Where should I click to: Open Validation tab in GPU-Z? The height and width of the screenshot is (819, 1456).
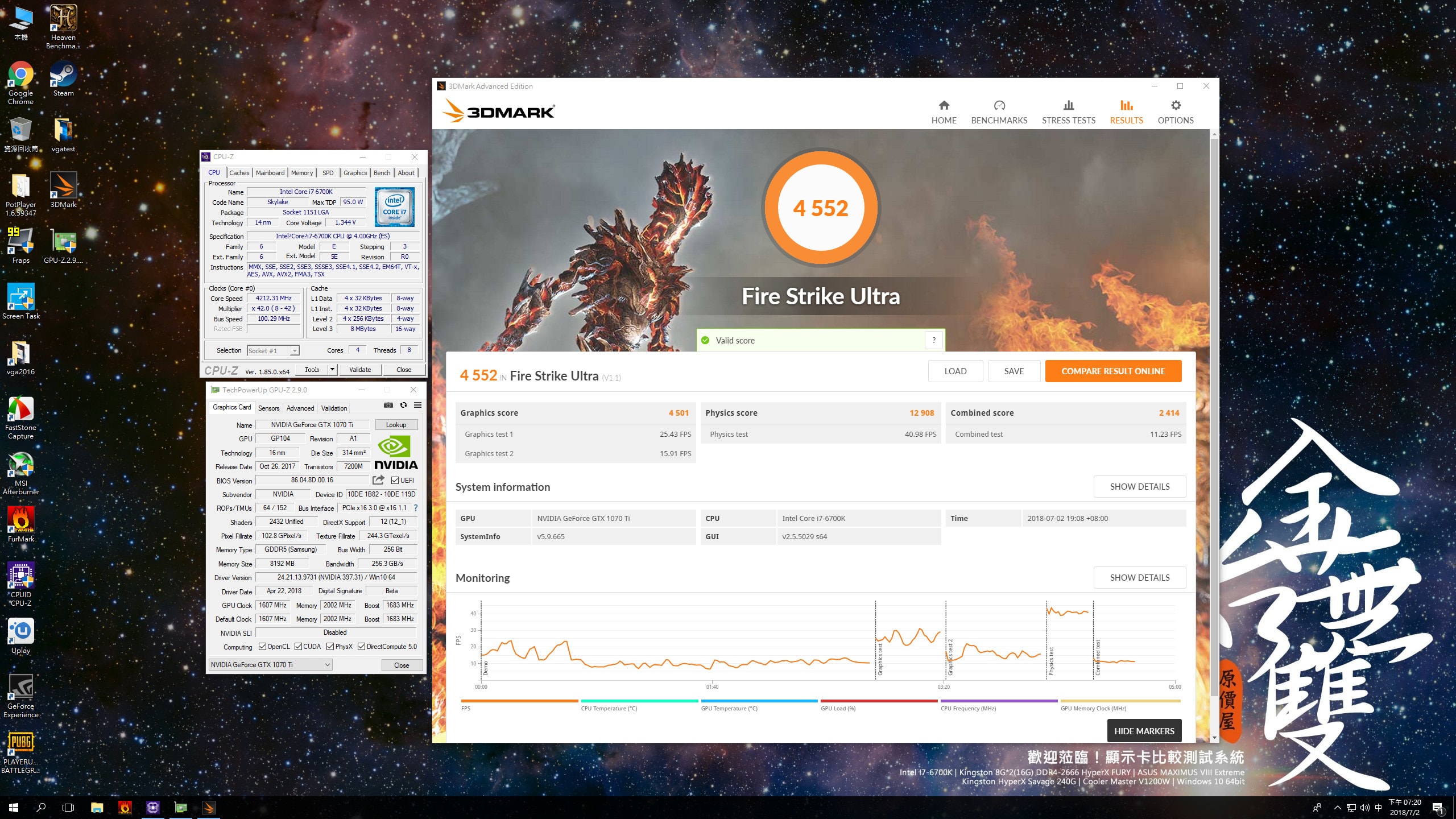(334, 408)
